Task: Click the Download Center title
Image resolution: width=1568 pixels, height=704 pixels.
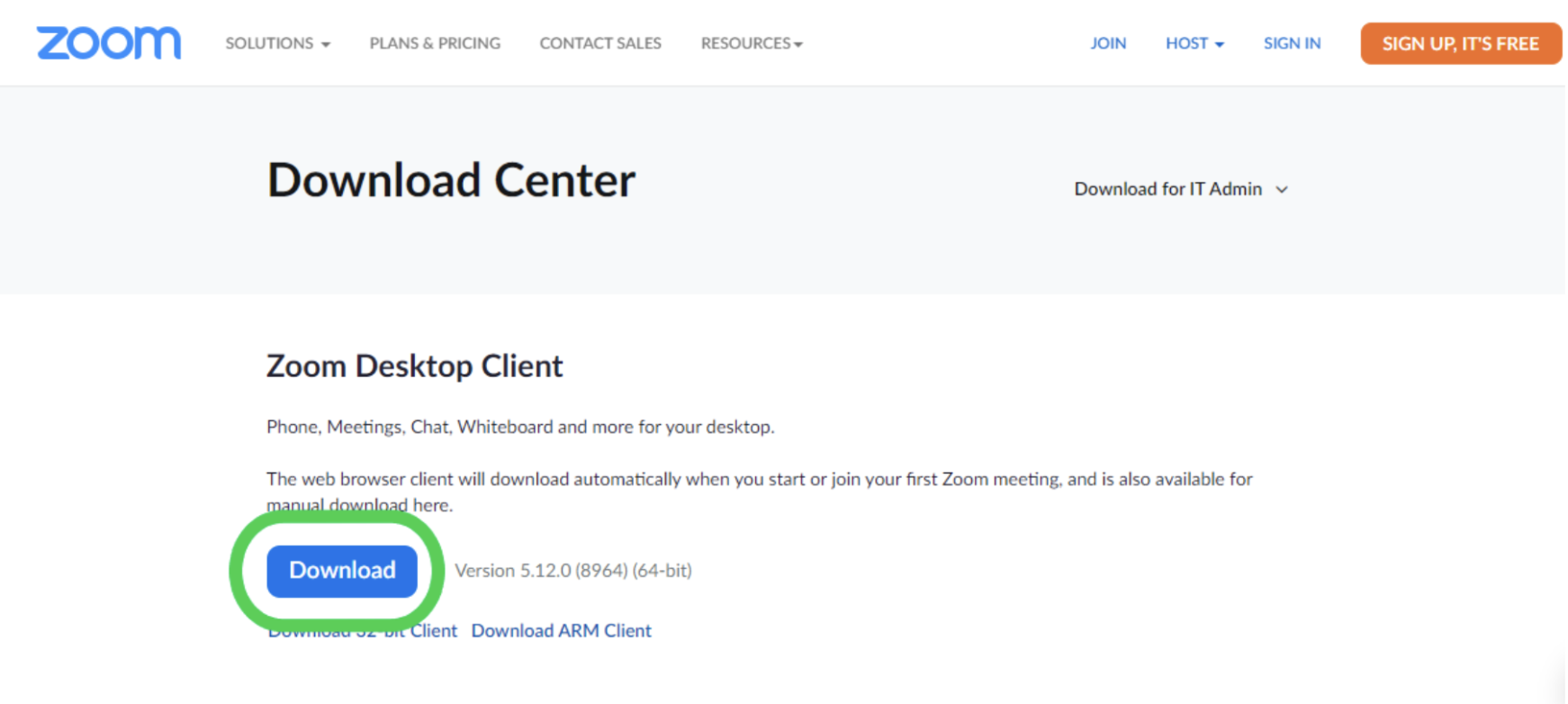Action: (x=451, y=180)
